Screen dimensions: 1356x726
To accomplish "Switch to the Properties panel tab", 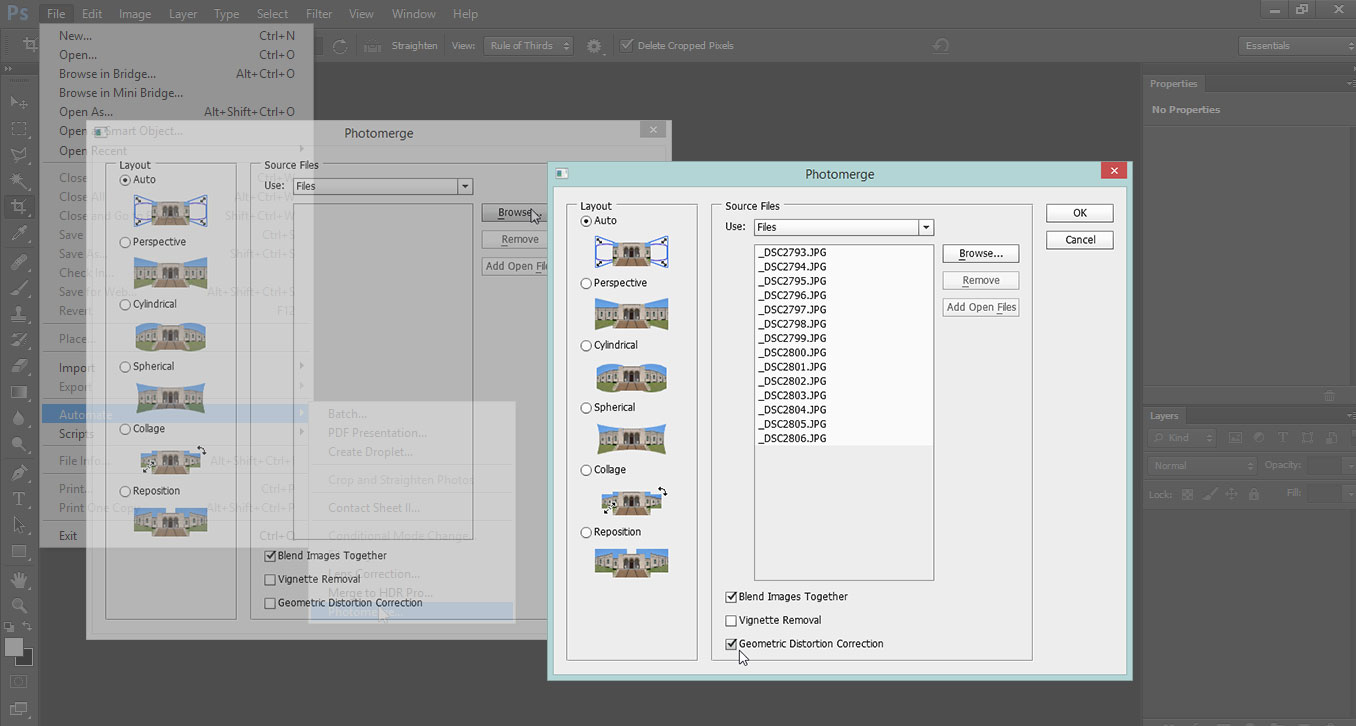I will point(1174,84).
